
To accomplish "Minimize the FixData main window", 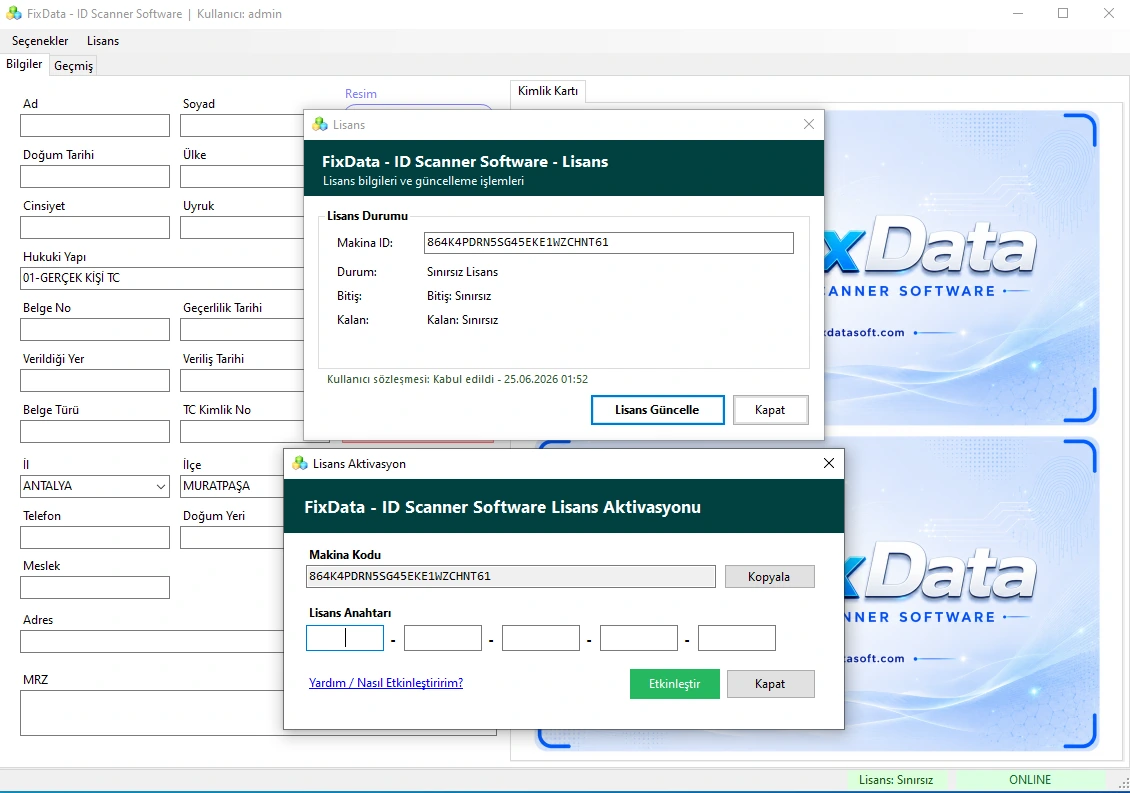I will pyautogui.click(x=1018, y=14).
